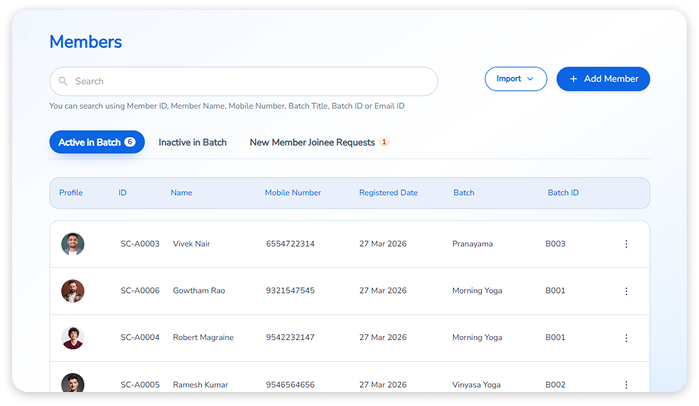
Task: Focus the member Search field
Action: 243,81
